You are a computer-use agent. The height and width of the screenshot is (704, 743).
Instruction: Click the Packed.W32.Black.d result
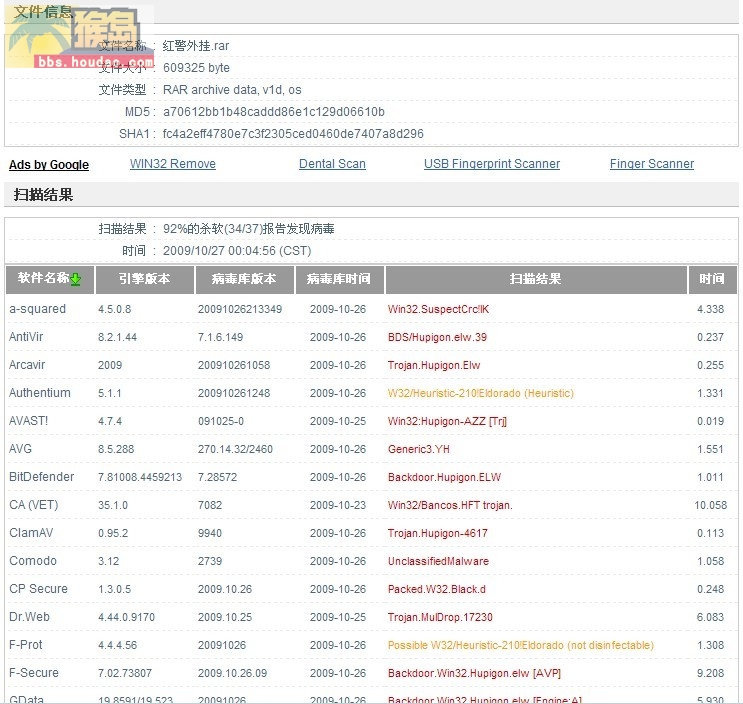tap(436, 589)
